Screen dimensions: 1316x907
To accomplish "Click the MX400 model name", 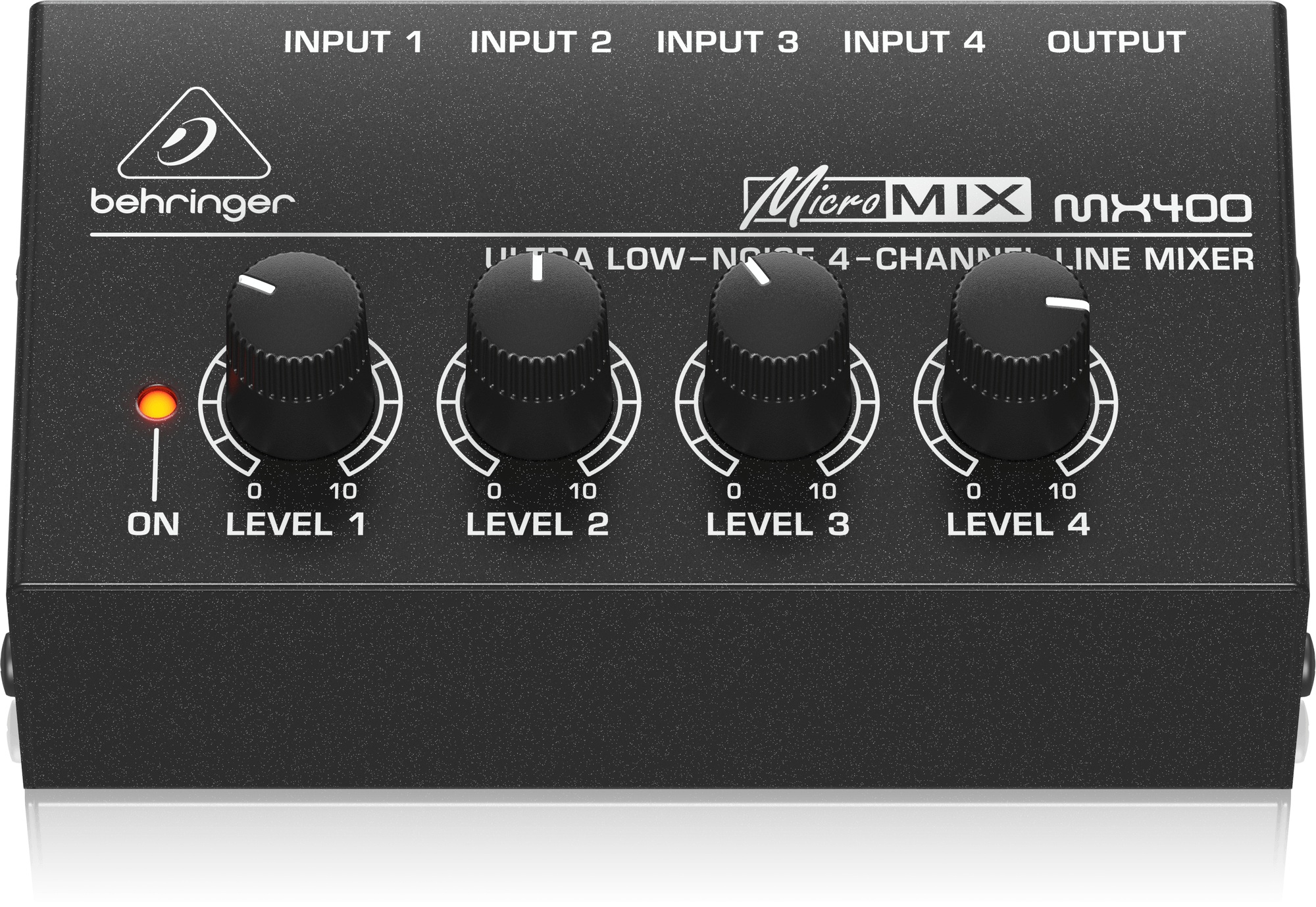I will 1152,208.
